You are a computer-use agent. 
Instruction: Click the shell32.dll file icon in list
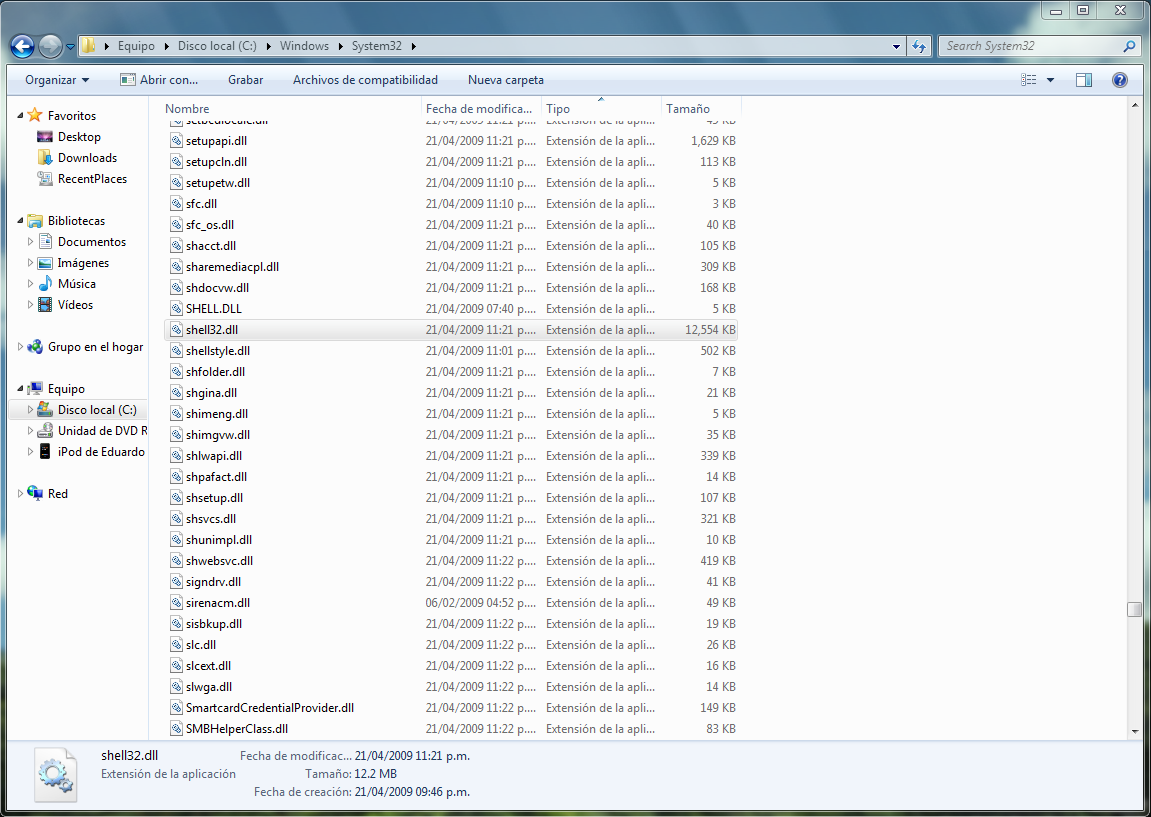click(176, 330)
